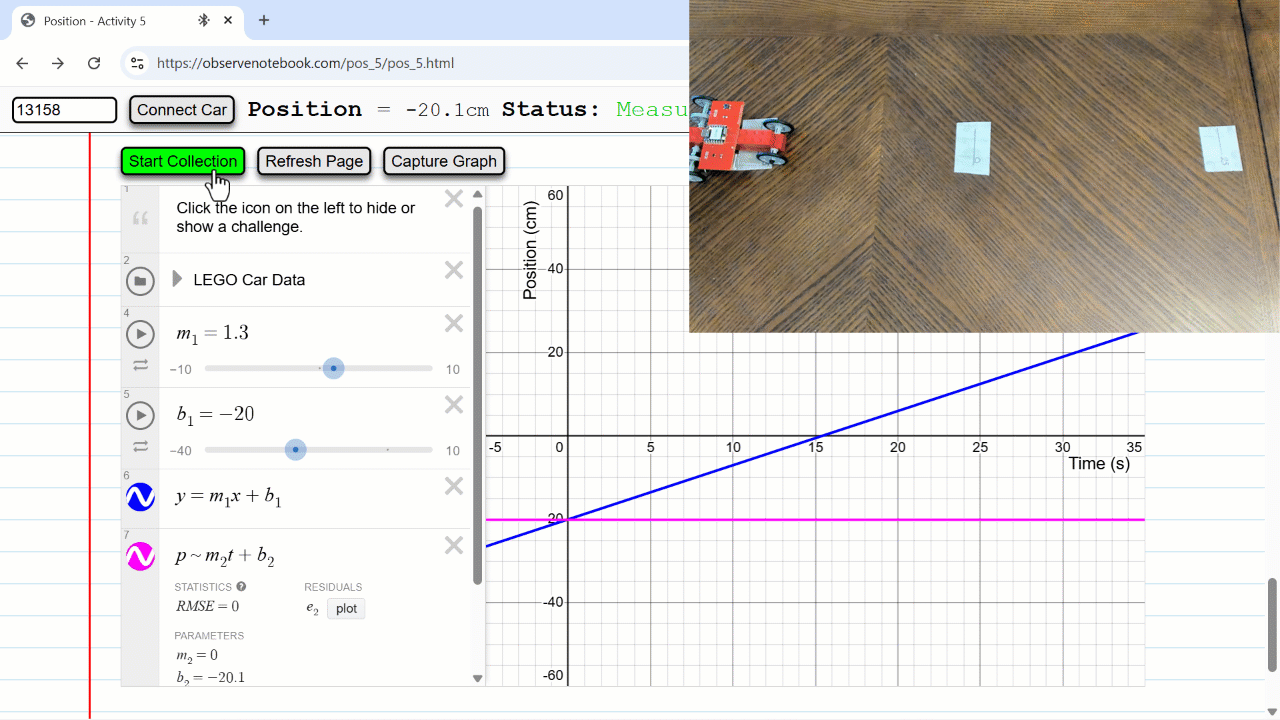Plot the residuals e₂

point(346,608)
